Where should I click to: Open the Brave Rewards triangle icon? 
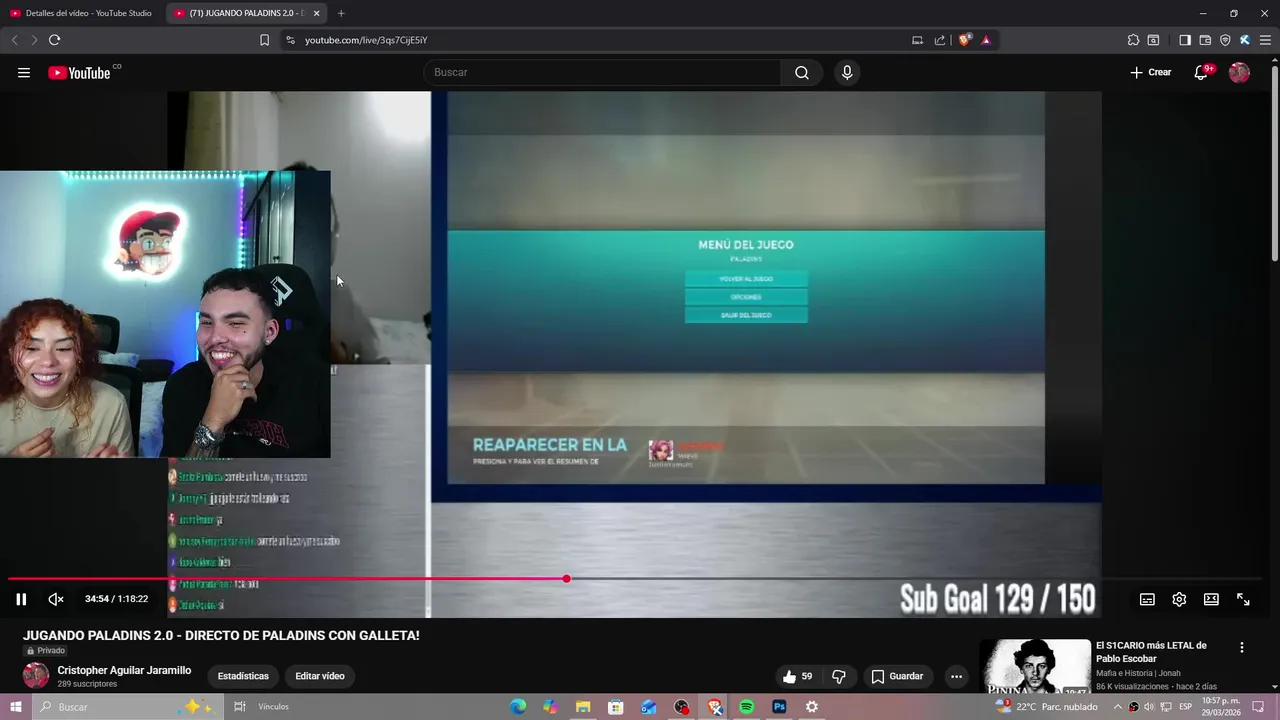pos(986,40)
